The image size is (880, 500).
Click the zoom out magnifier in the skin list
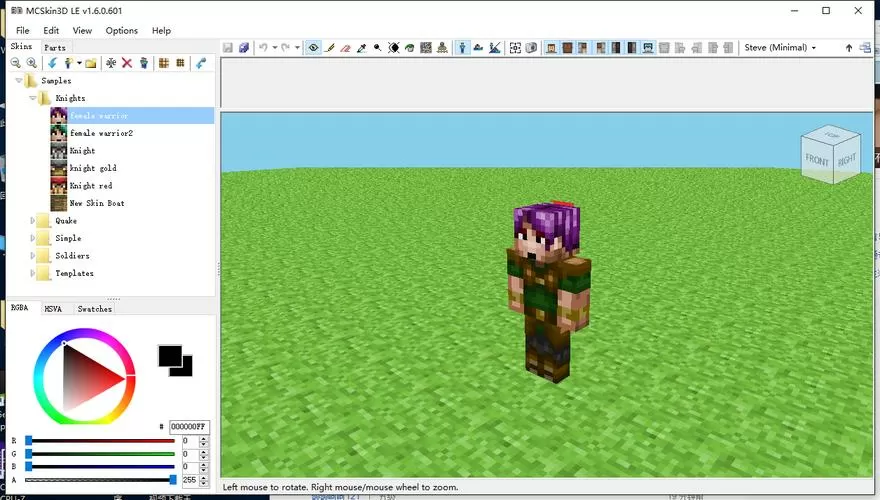click(16, 63)
